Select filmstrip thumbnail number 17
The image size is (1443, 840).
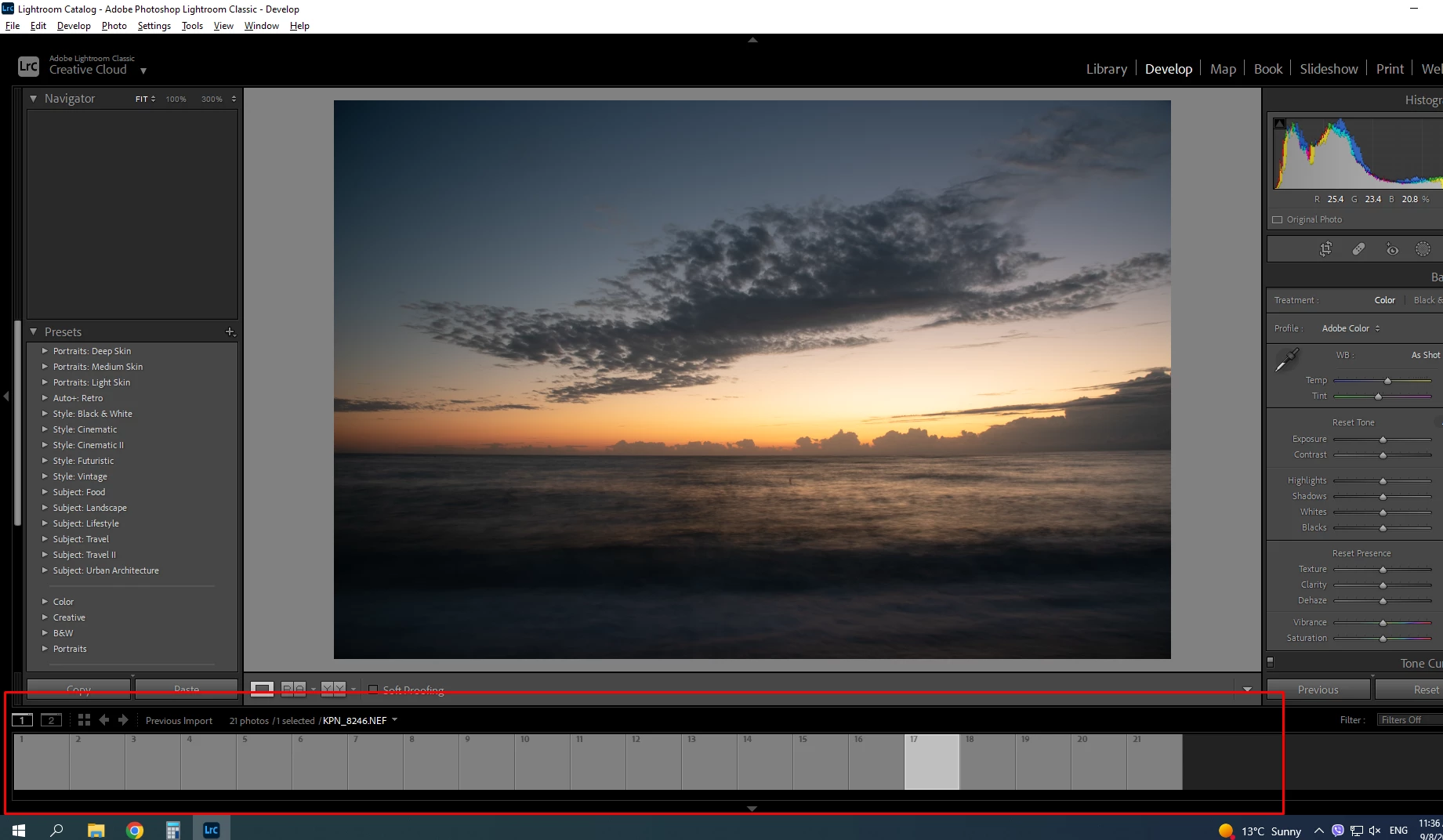pyautogui.click(x=932, y=762)
